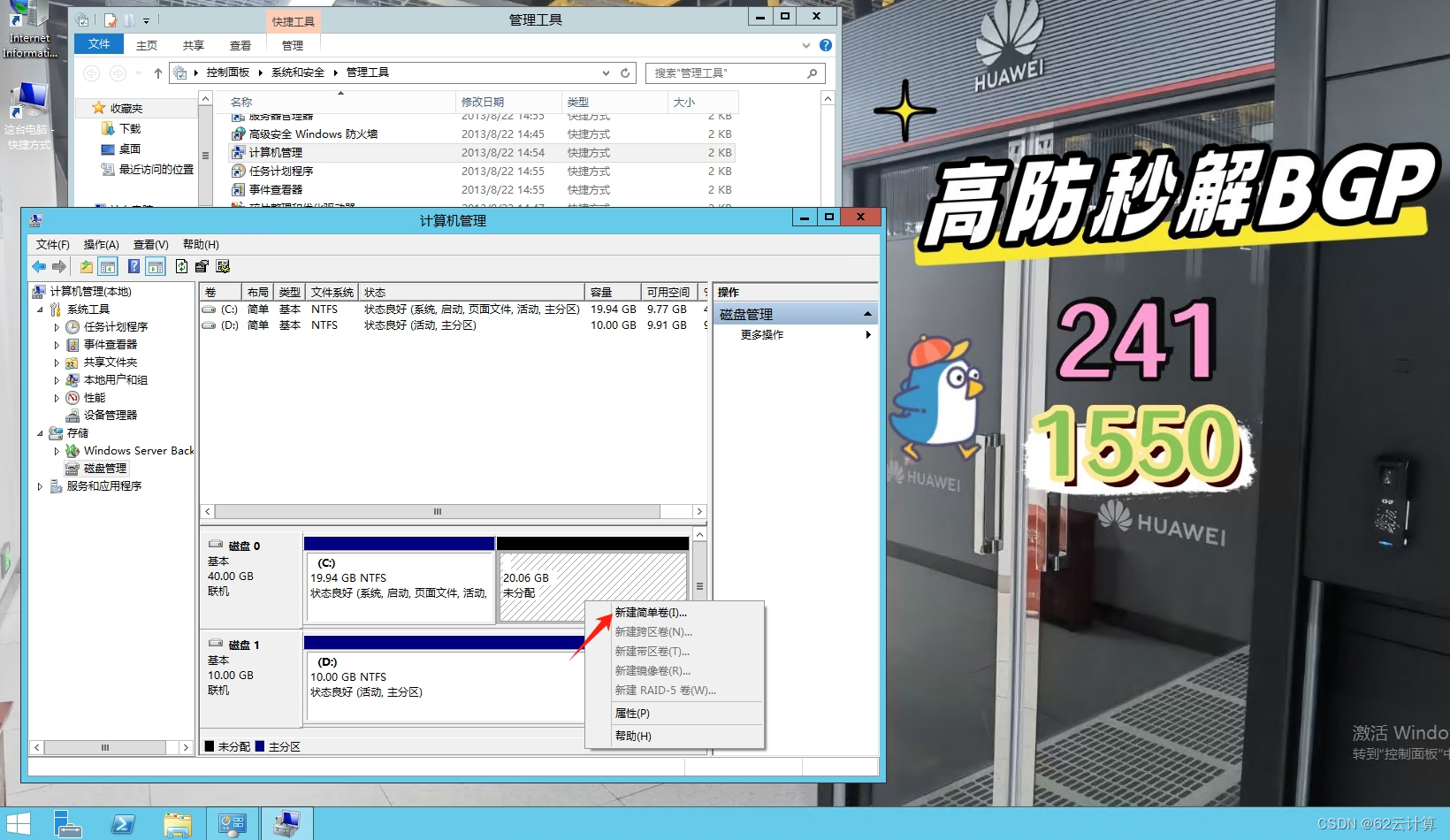Viewport: 1450px width, 840px height.
Task: Select 本地用户和组 tree node
Action: point(116,380)
